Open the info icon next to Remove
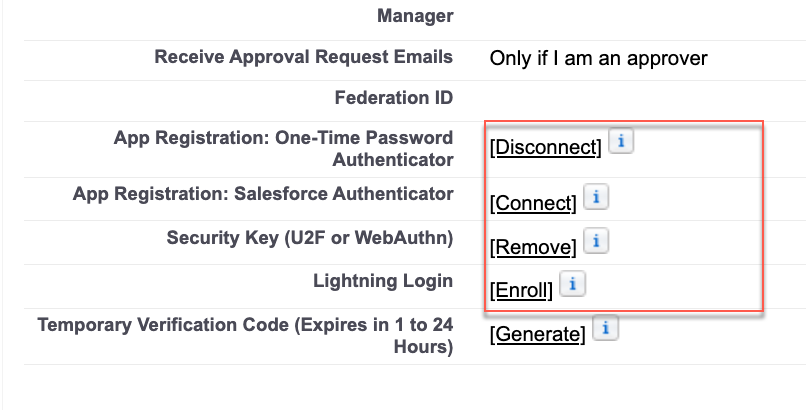The width and height of the screenshot is (806, 410). click(x=596, y=240)
